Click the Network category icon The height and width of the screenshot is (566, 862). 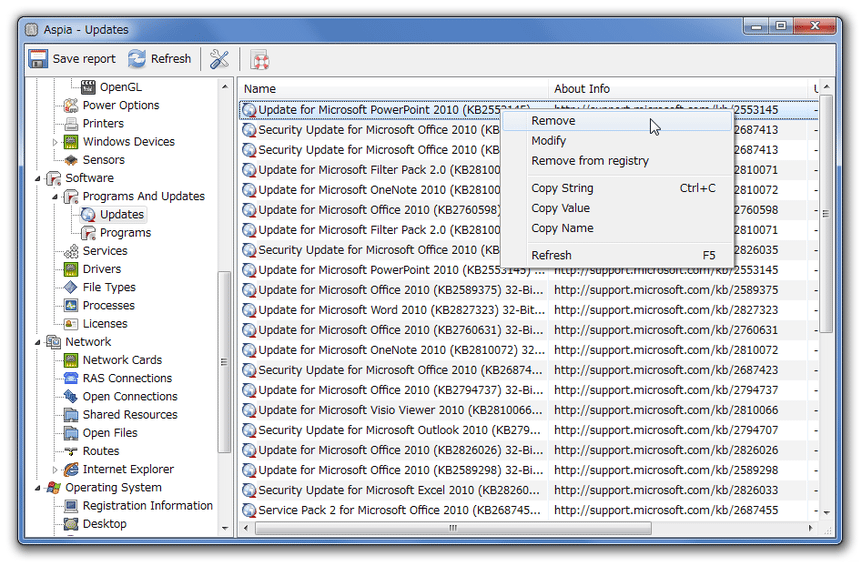pyautogui.click(x=54, y=342)
